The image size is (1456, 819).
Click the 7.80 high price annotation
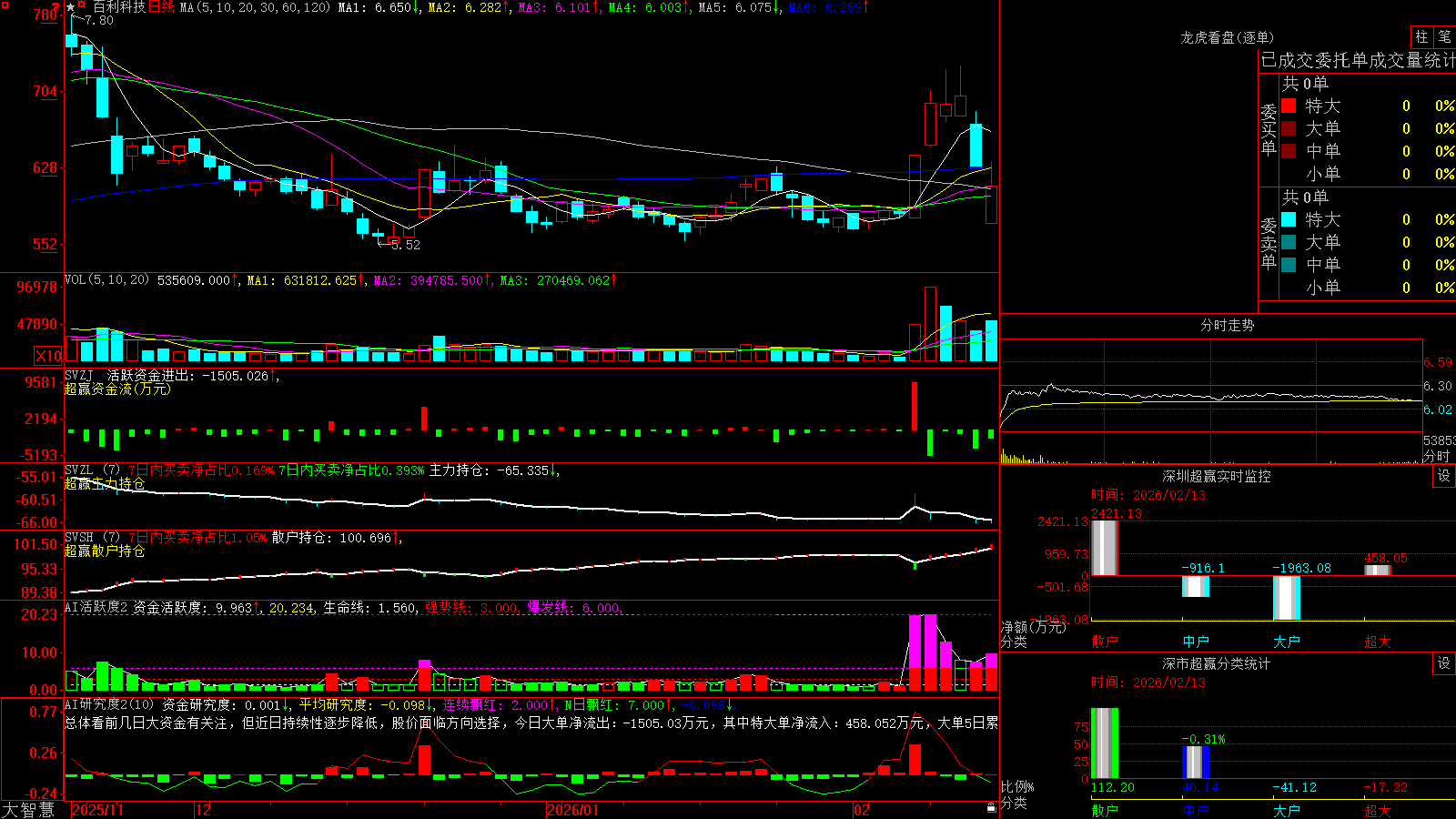99,20
